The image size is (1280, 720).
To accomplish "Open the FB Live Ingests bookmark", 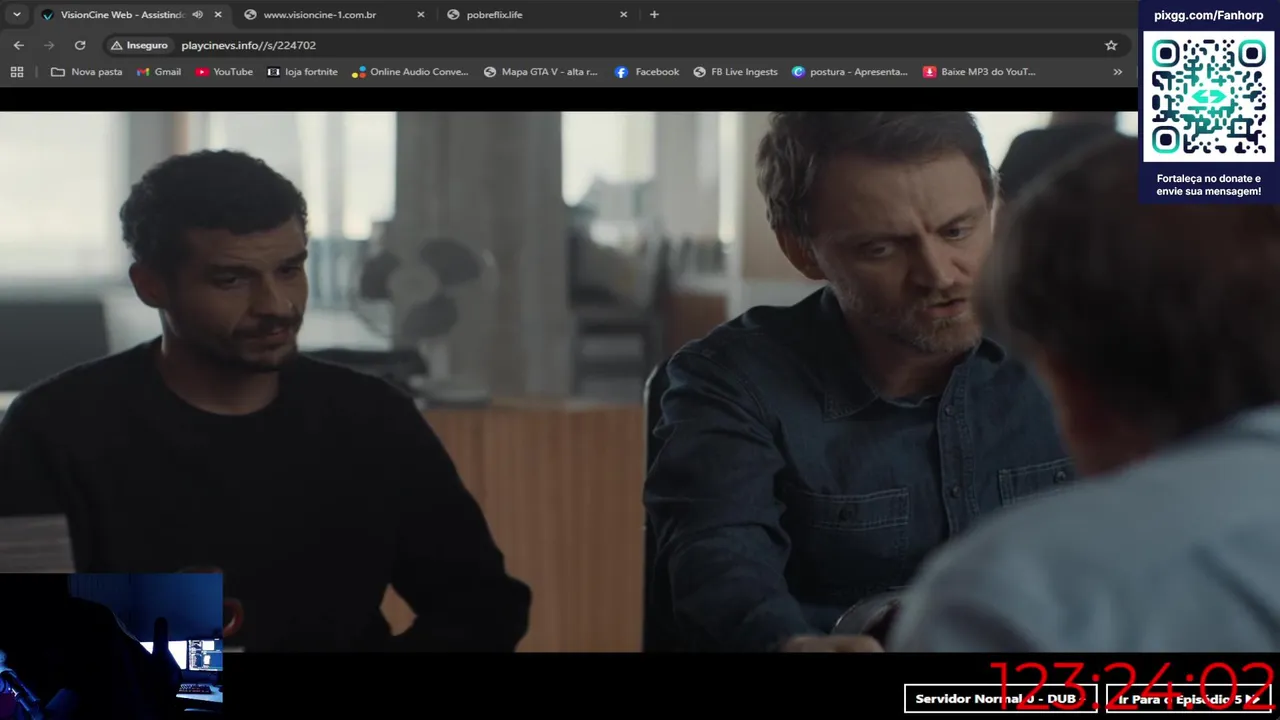I will (x=735, y=72).
